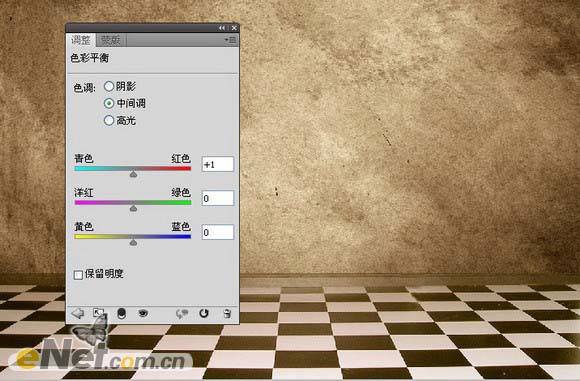Switch panel to expanded view icon
Viewport: 580px width, 381px height.
(x=98, y=313)
